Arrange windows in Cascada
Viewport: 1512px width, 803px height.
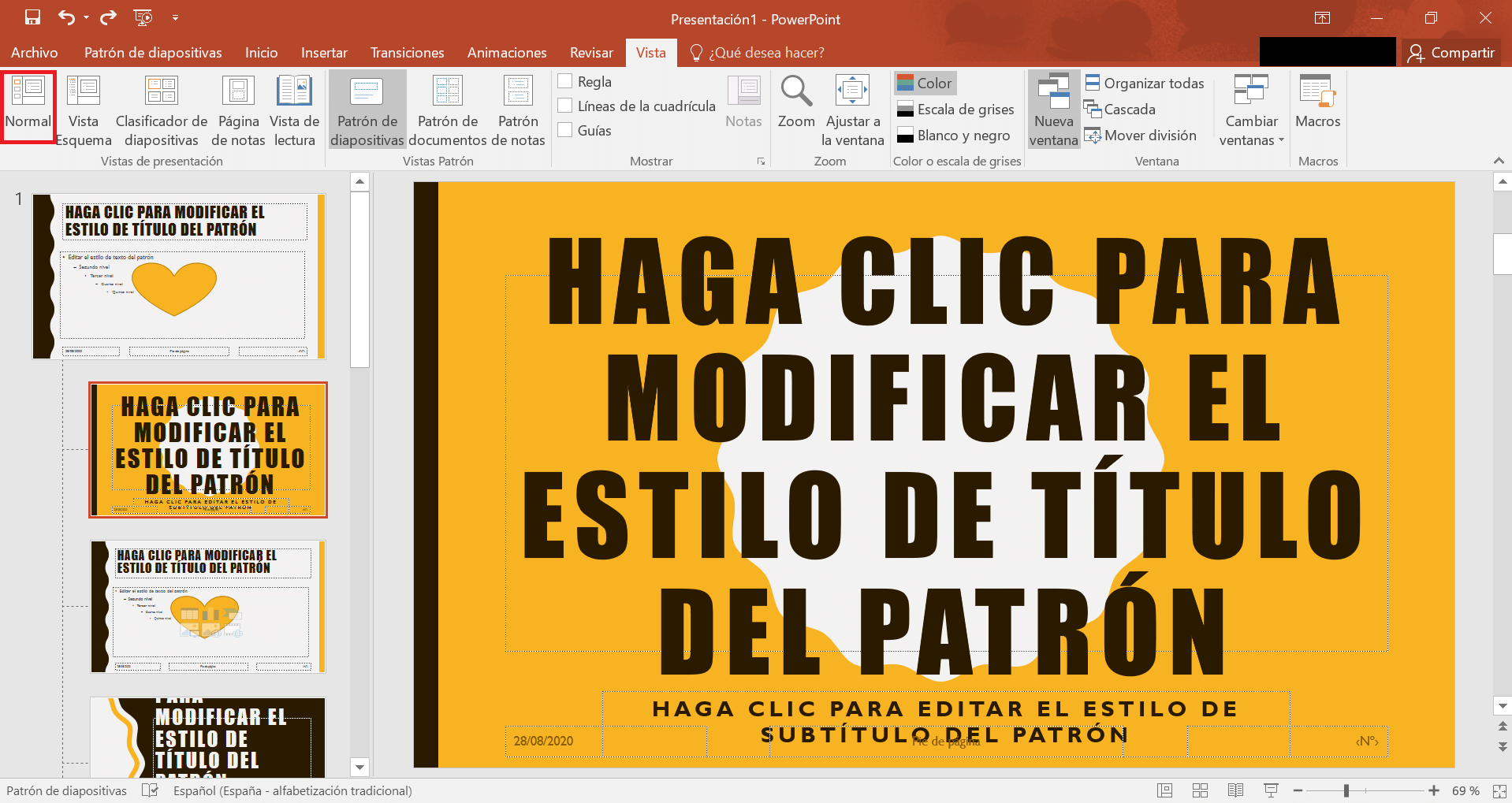click(1120, 110)
